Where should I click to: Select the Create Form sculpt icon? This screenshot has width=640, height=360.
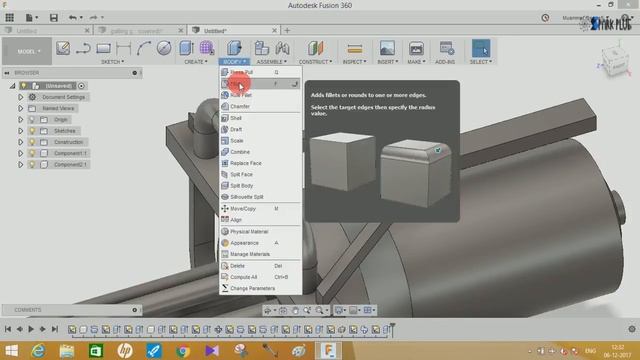(207, 48)
